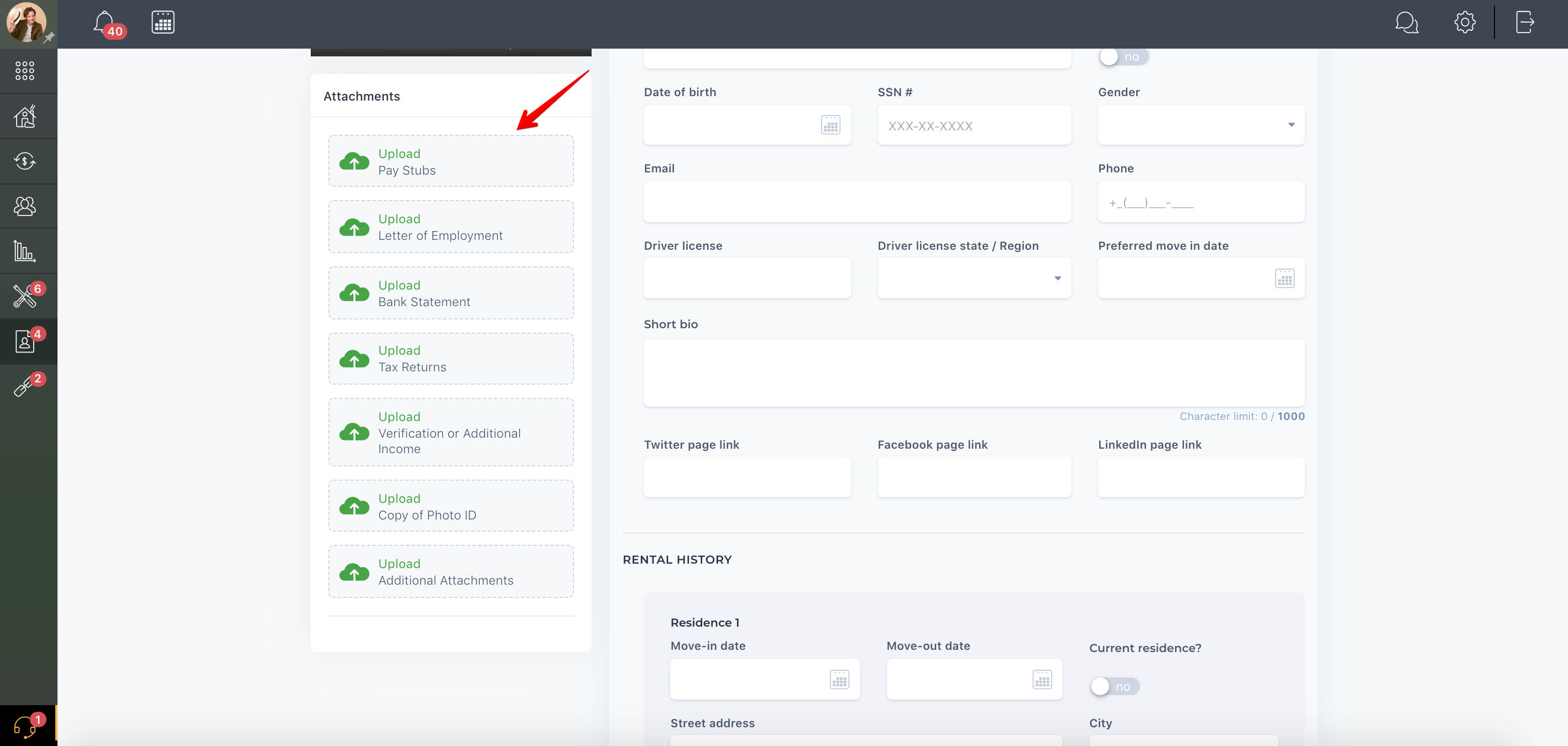The image size is (1568, 746).
Task: Focus the Driver license input field
Action: (747, 278)
